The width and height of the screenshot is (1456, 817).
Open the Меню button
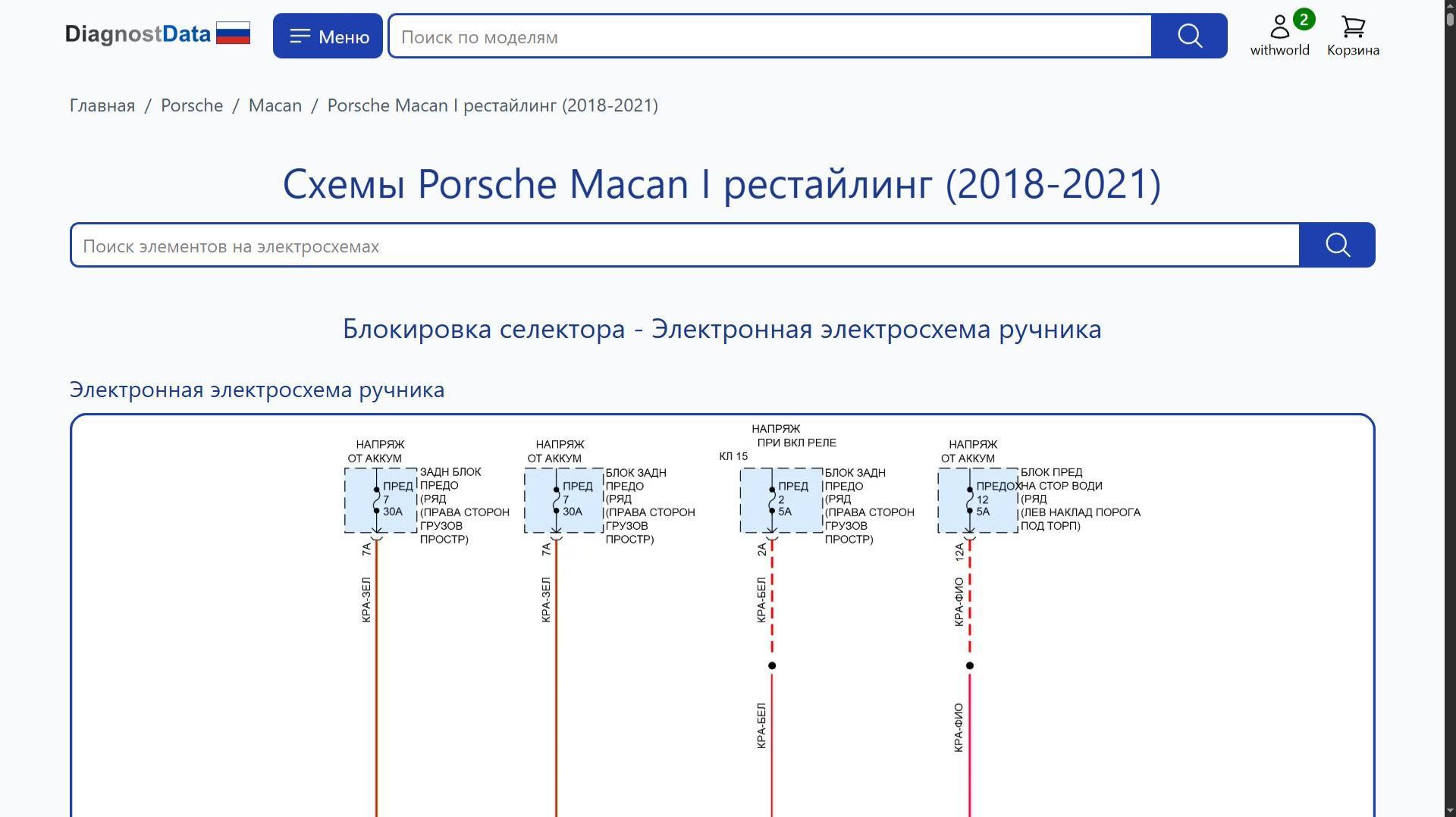[x=328, y=36]
